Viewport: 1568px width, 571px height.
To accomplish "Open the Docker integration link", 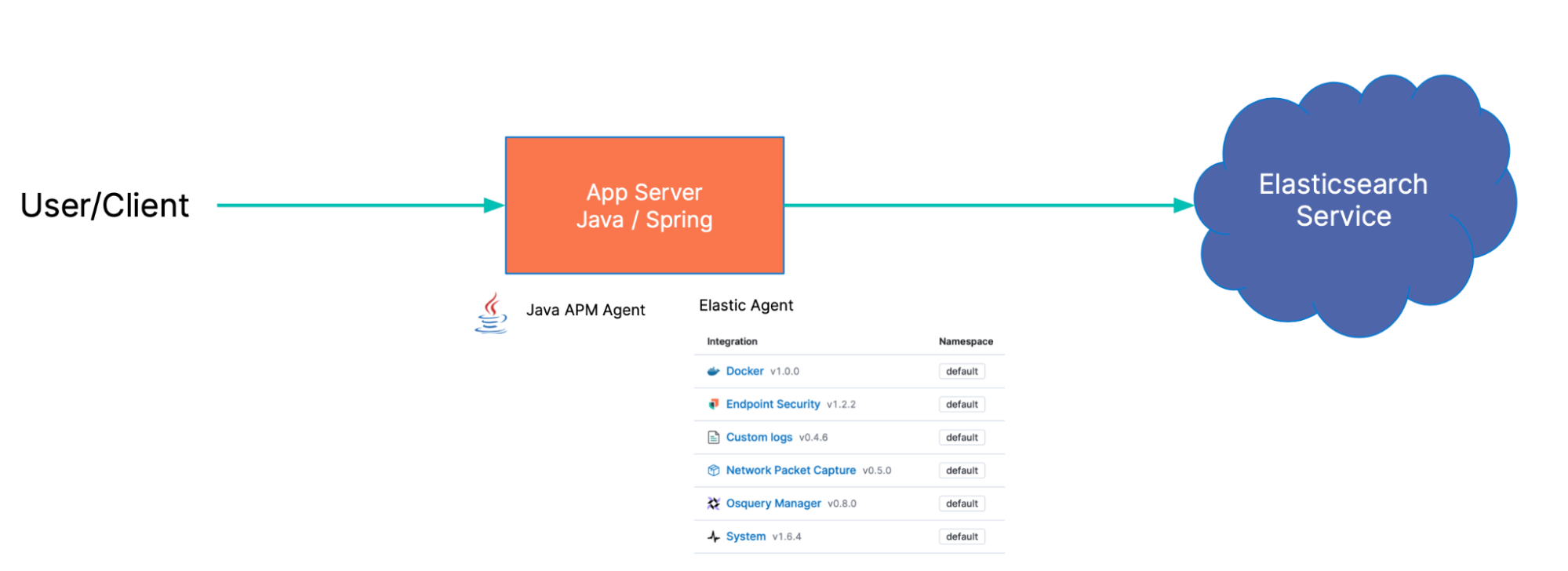I will (x=744, y=371).
